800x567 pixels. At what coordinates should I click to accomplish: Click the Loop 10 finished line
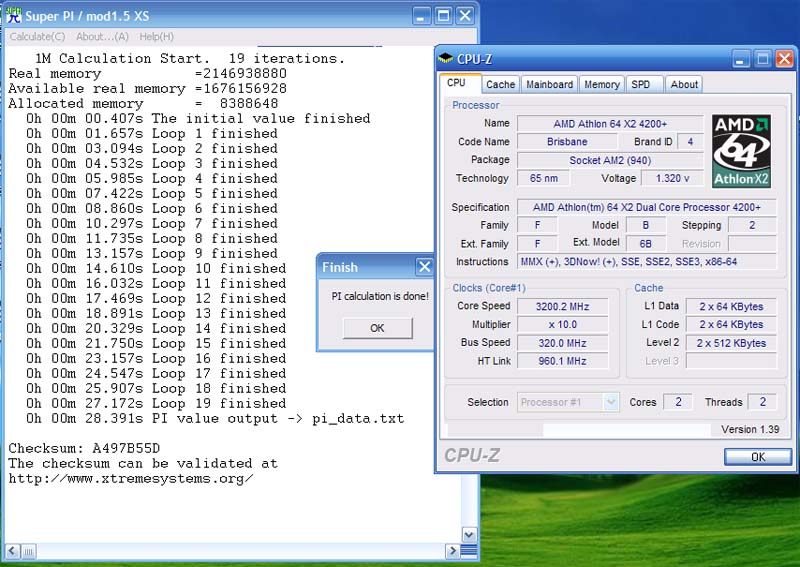pyautogui.click(x=156, y=268)
